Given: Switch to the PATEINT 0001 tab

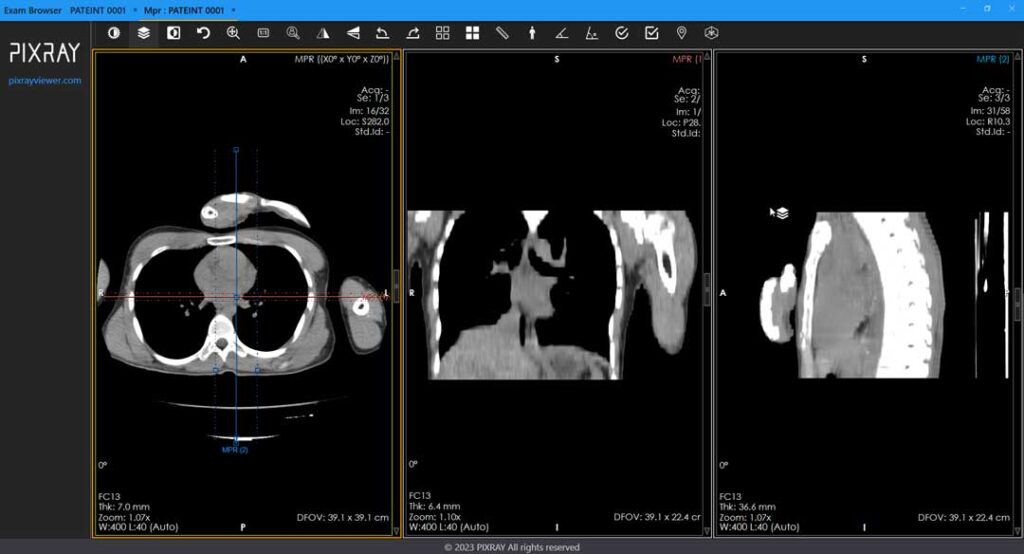Looking at the screenshot, I should pyautogui.click(x=97, y=9).
